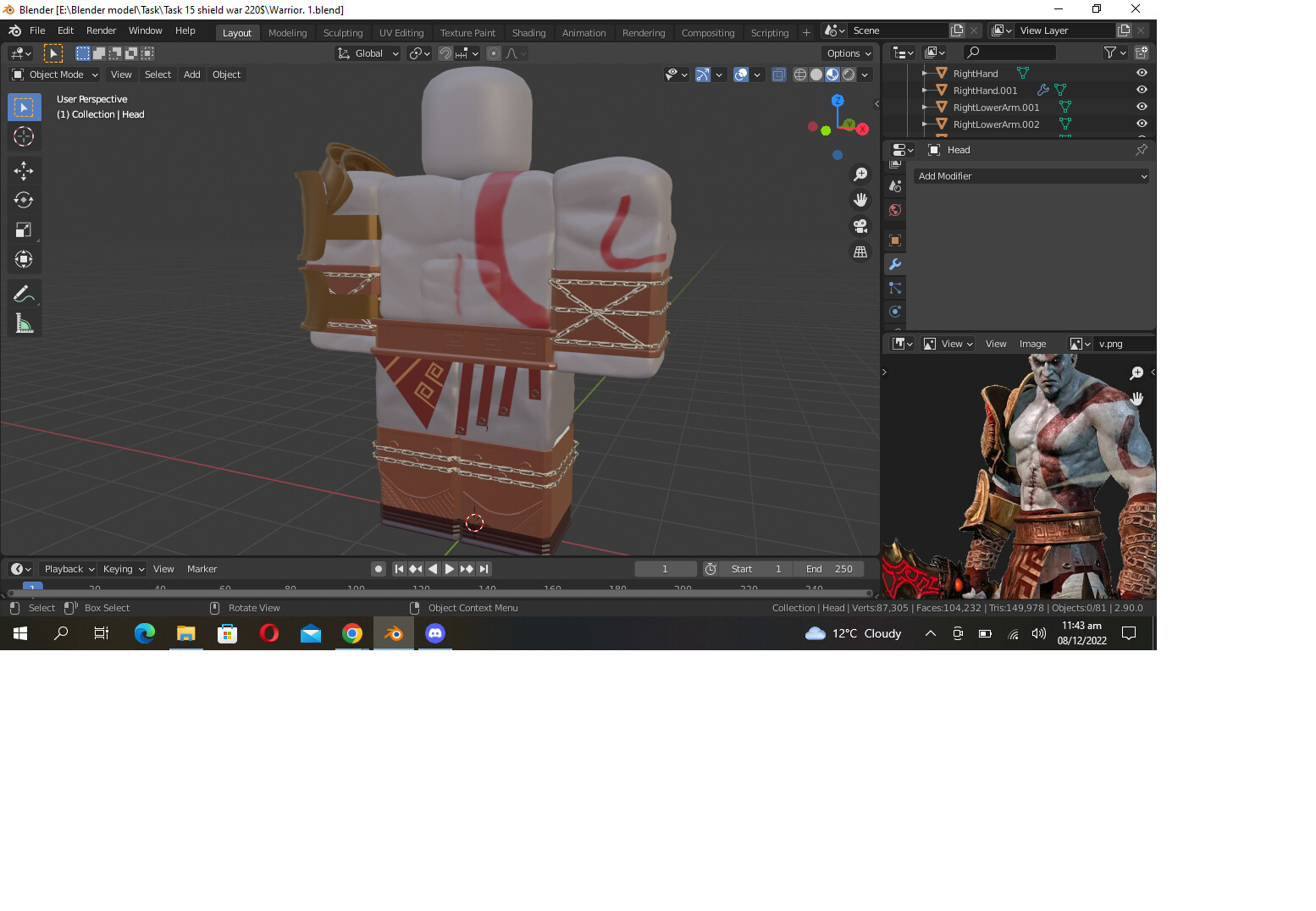Switch viewport to Rendered shading mode
Screen dimensions: 1316x911
point(847,75)
